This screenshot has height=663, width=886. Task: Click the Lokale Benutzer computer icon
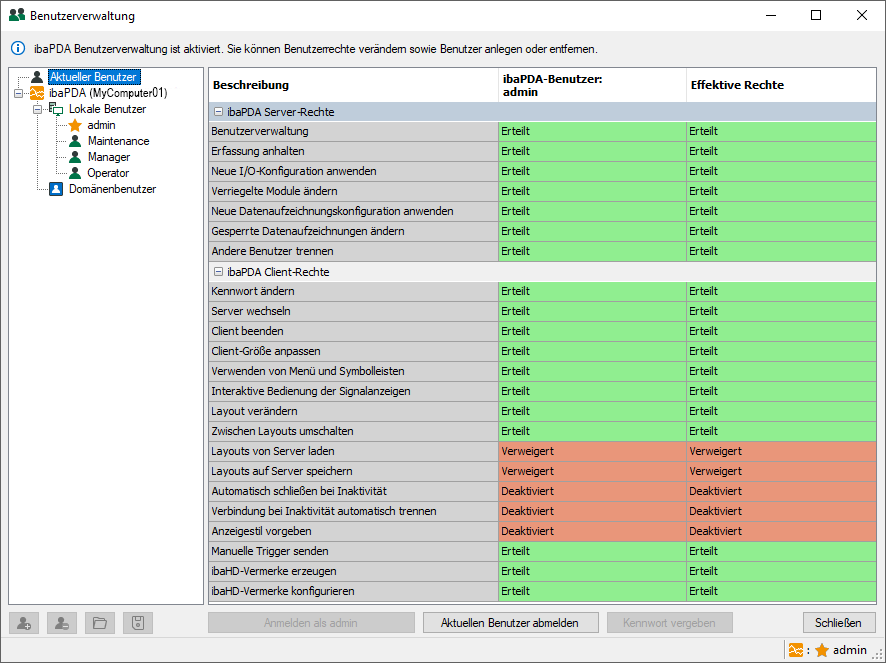coord(56,109)
